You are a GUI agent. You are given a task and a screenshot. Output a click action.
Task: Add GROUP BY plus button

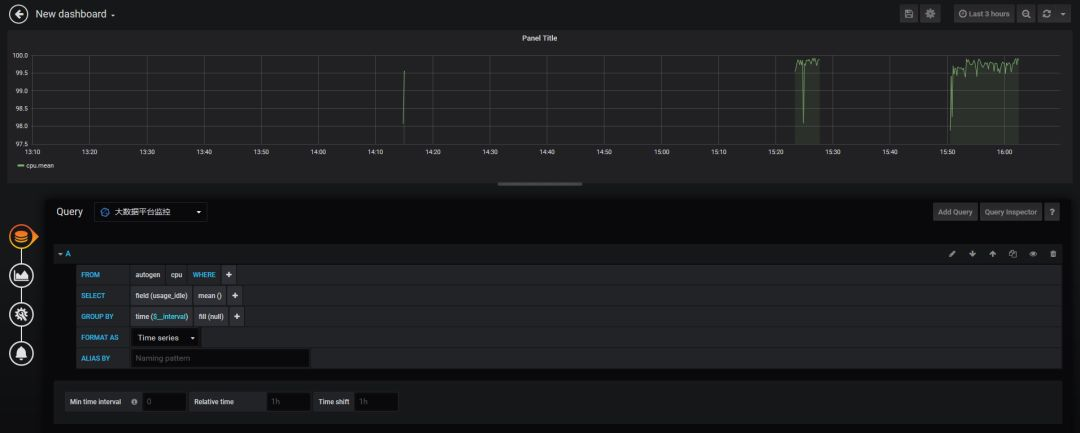(x=237, y=317)
